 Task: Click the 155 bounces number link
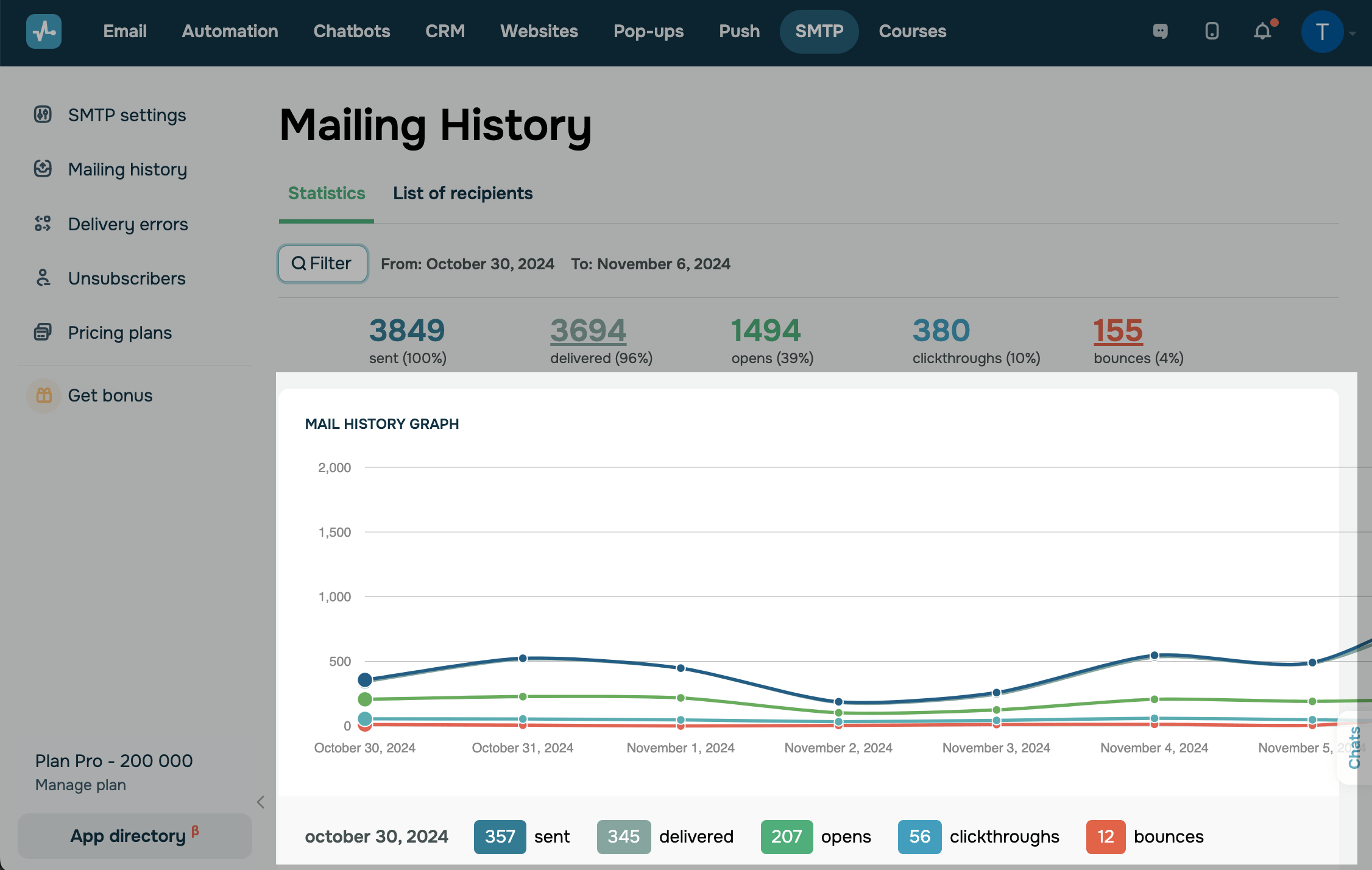click(x=1117, y=331)
